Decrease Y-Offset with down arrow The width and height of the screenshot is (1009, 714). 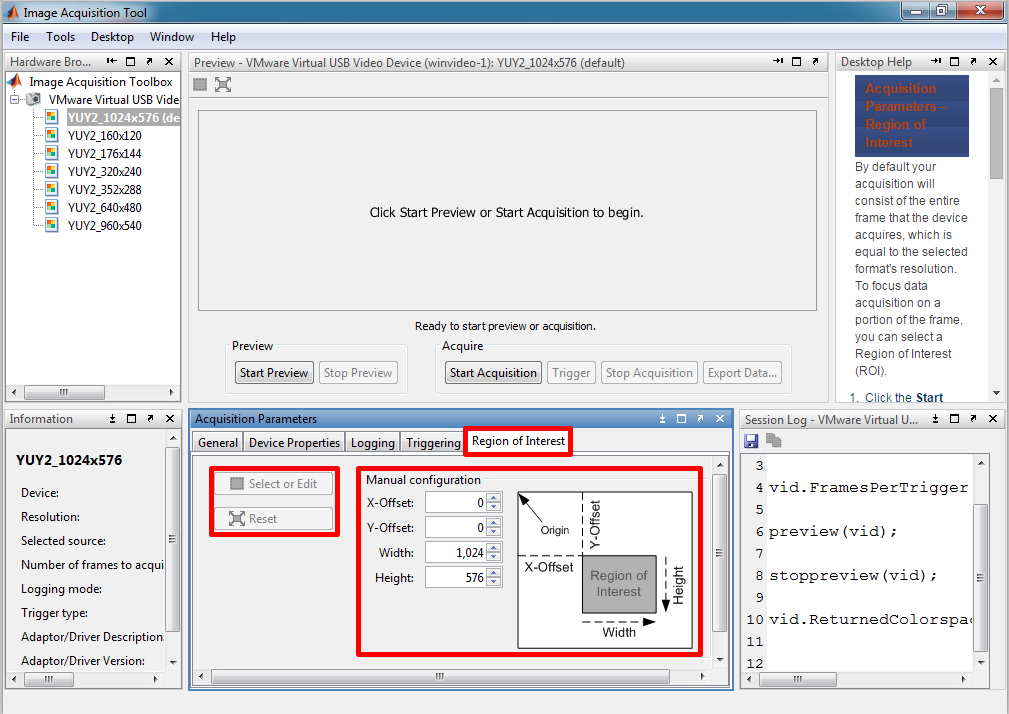[x=494, y=533]
